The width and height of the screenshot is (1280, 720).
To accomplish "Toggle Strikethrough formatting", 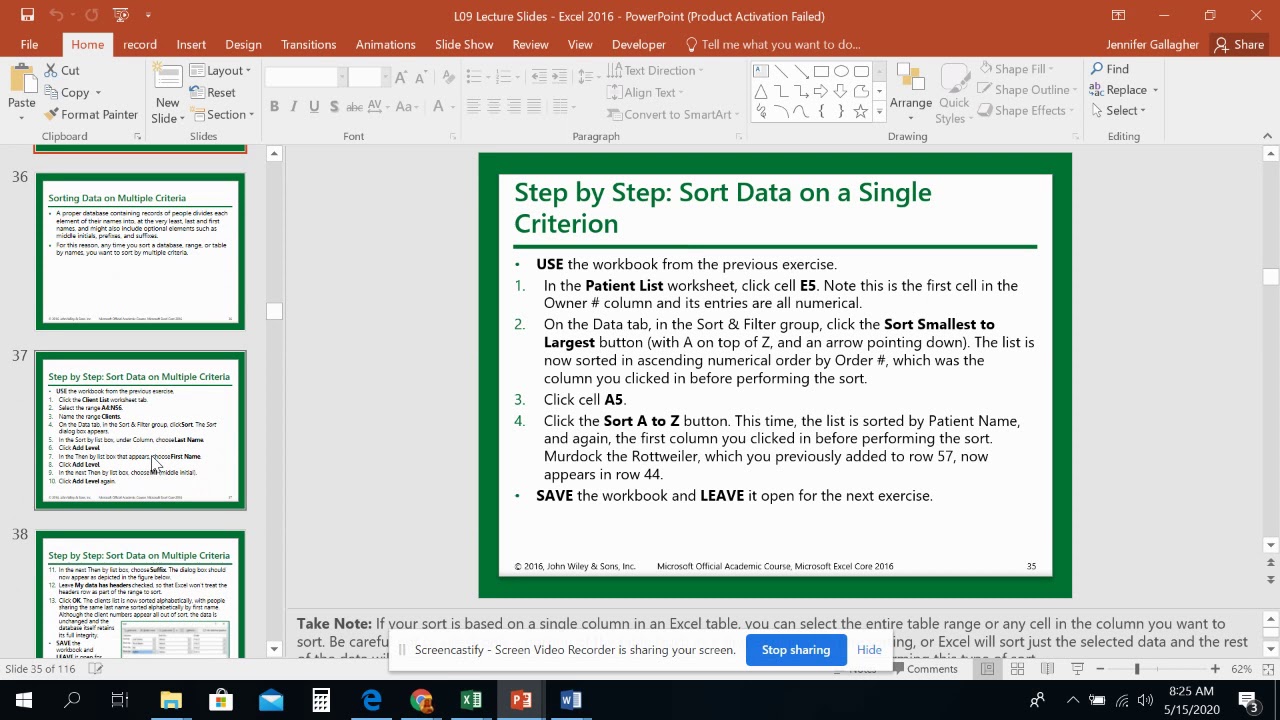I will coord(354,107).
